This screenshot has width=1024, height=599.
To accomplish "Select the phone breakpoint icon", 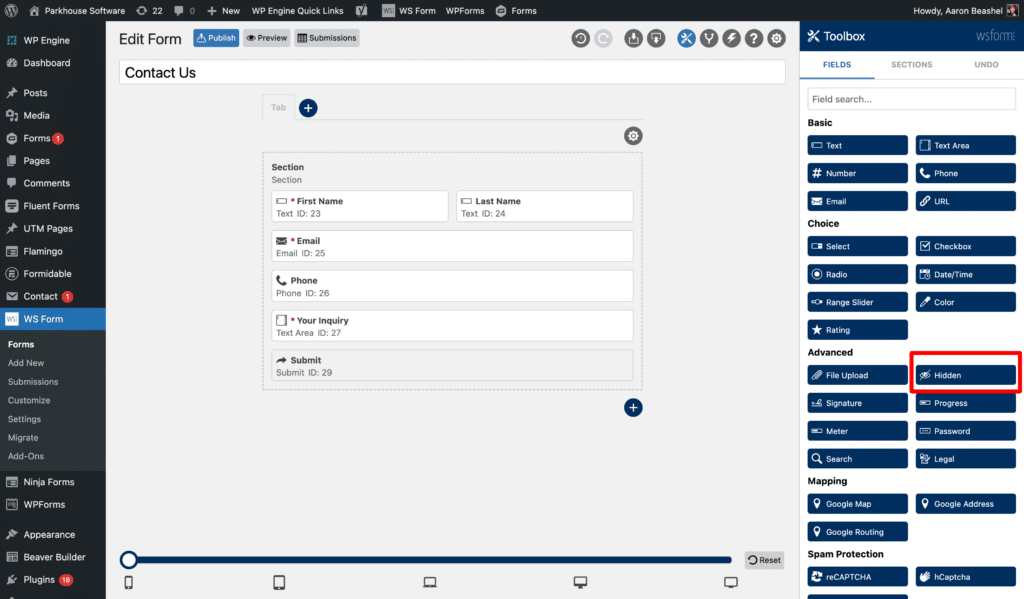I will pos(129,582).
